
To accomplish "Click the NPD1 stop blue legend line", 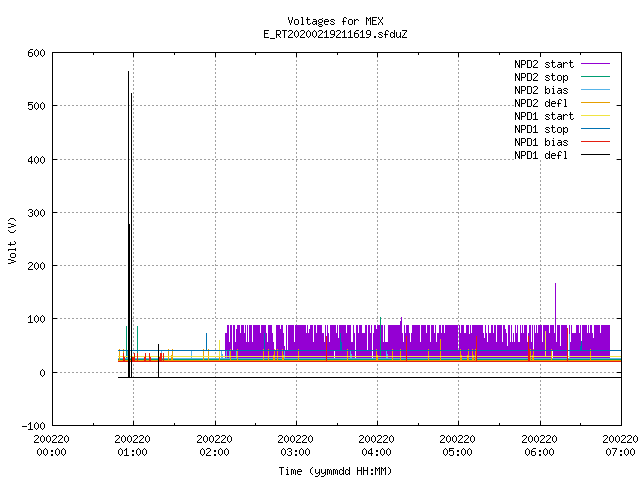I will point(595,129).
